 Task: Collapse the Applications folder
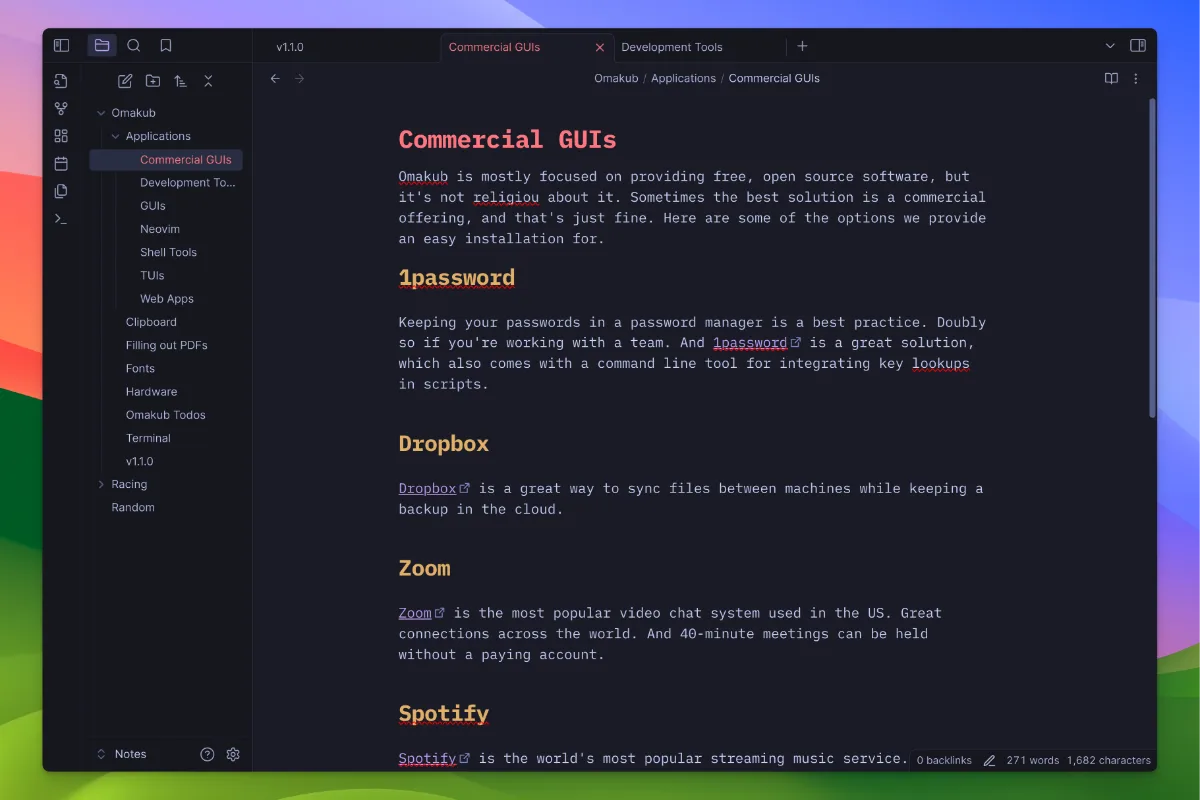coord(116,136)
